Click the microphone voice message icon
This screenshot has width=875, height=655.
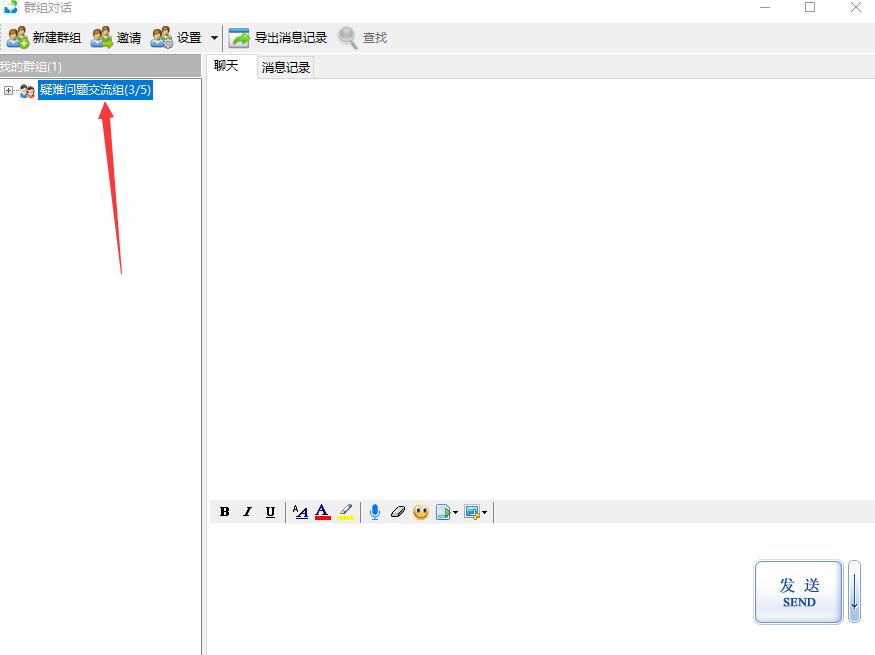coord(375,512)
